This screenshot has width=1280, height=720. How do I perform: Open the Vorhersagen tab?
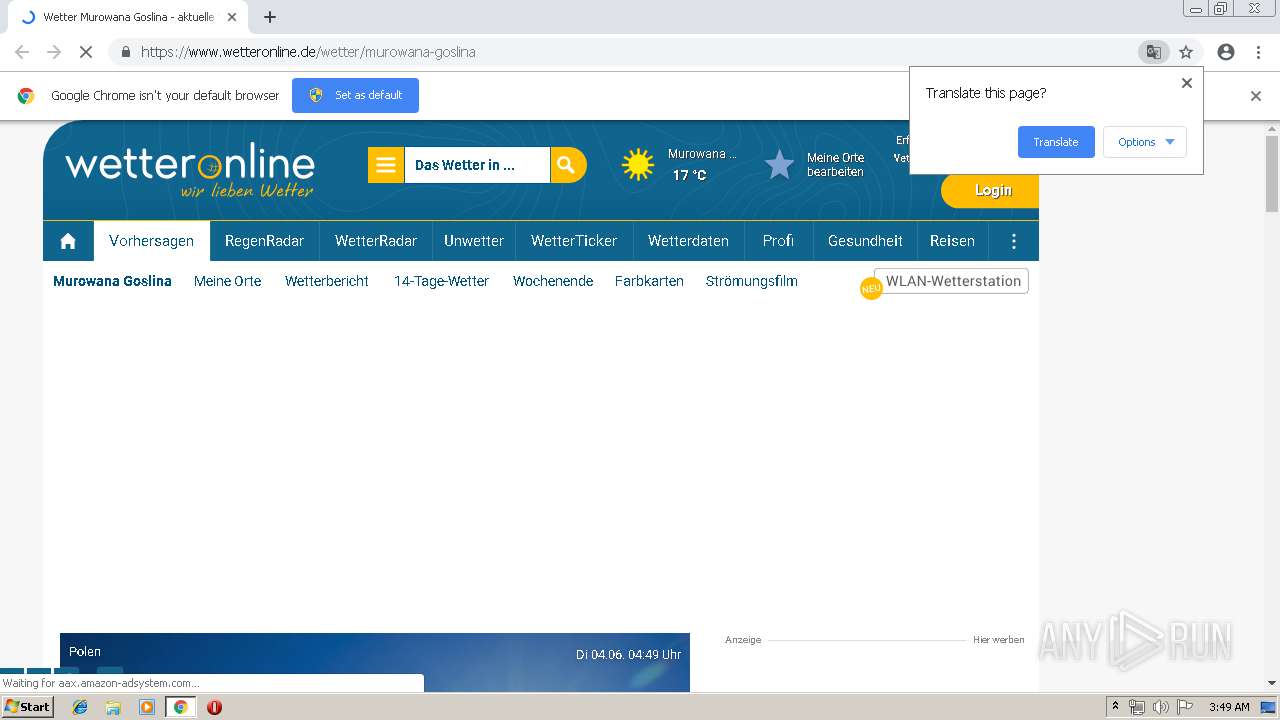[x=151, y=241]
